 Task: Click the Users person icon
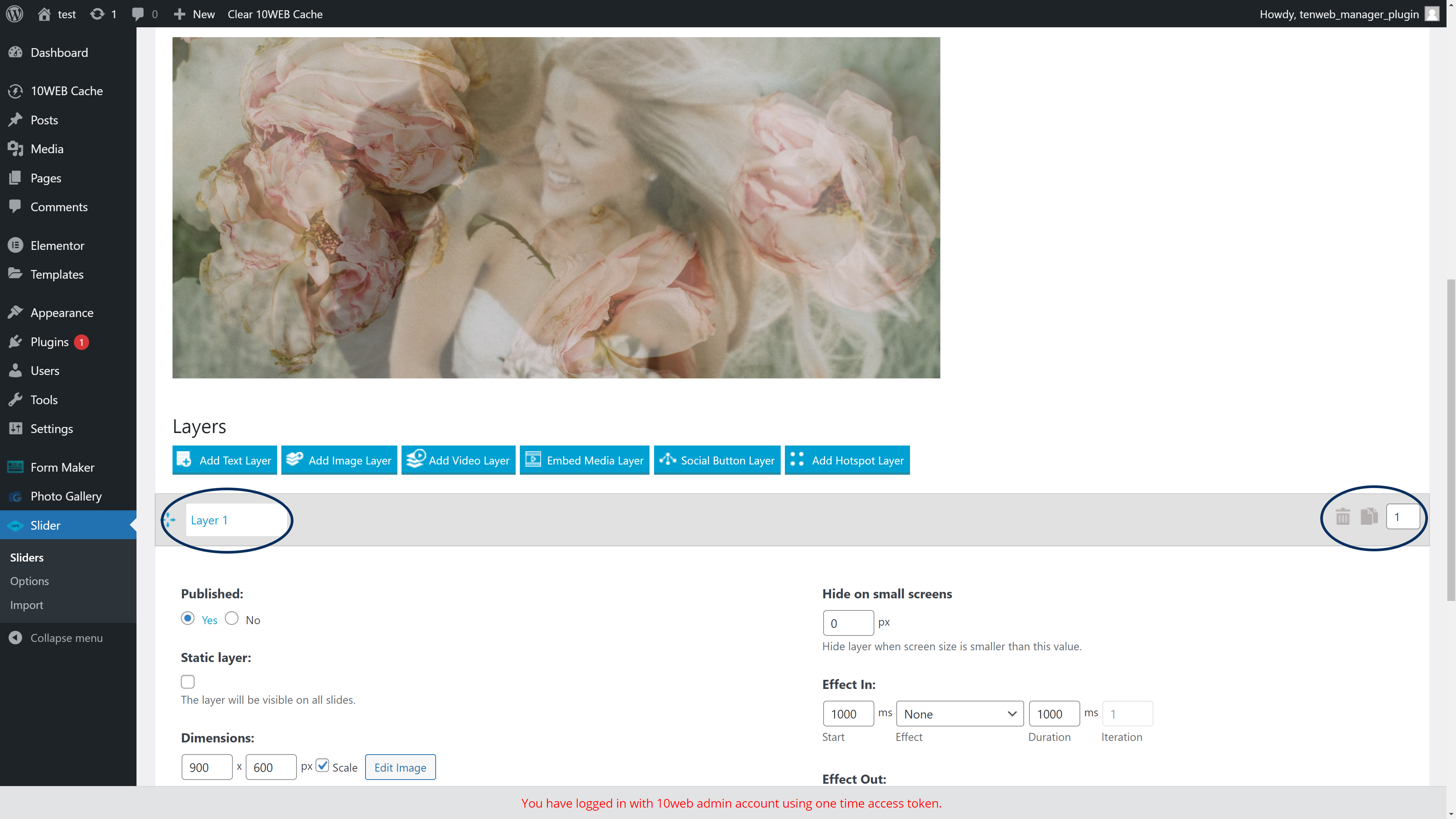coord(15,370)
